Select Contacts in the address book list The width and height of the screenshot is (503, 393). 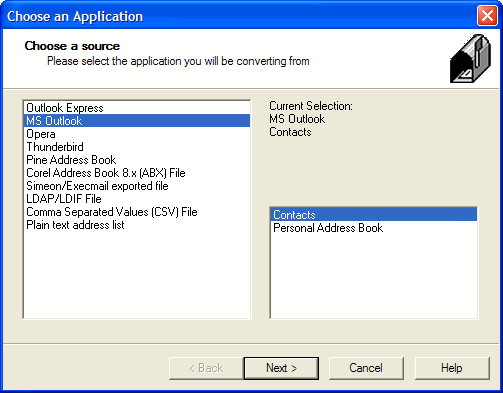click(x=374, y=215)
